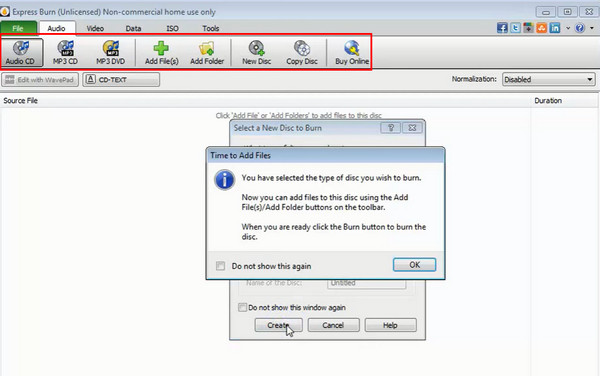
Task: Open the blue help question-mark icon
Action: click(580, 28)
